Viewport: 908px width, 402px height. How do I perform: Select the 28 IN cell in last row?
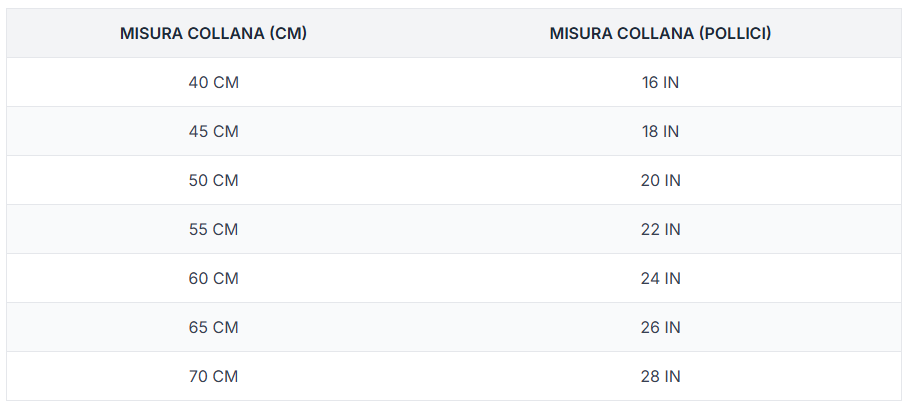coord(660,376)
